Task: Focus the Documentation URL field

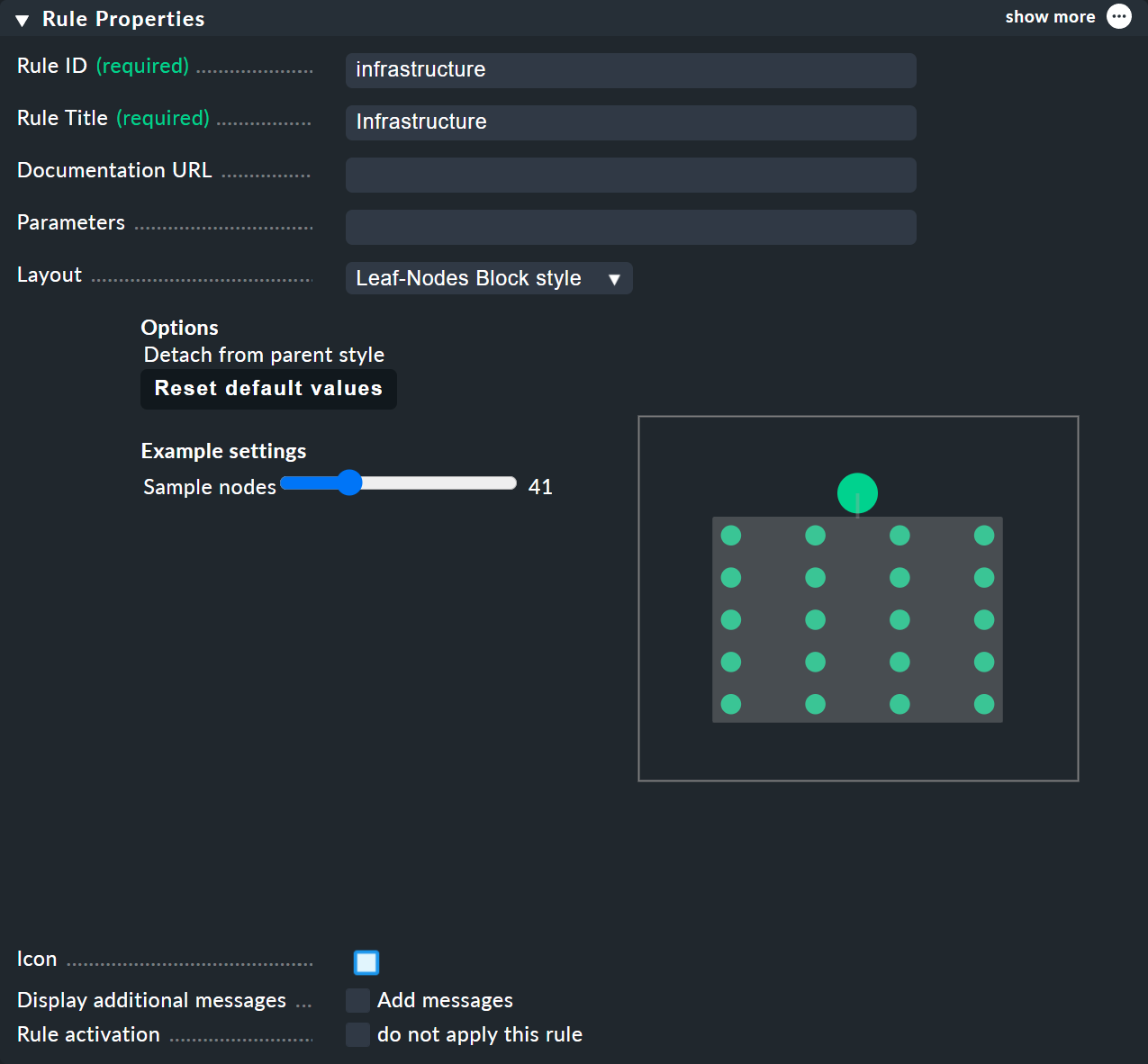Action: click(x=630, y=175)
